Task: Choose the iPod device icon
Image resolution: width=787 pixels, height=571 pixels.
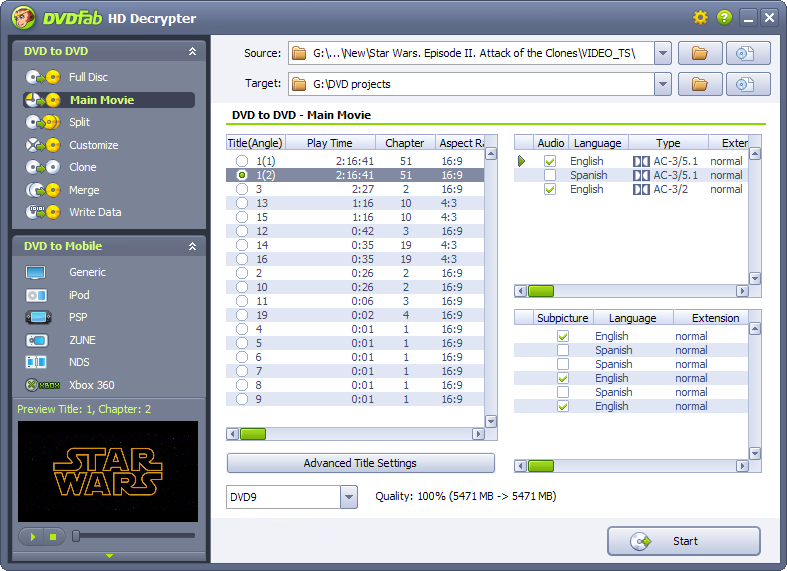Action: coord(36,295)
